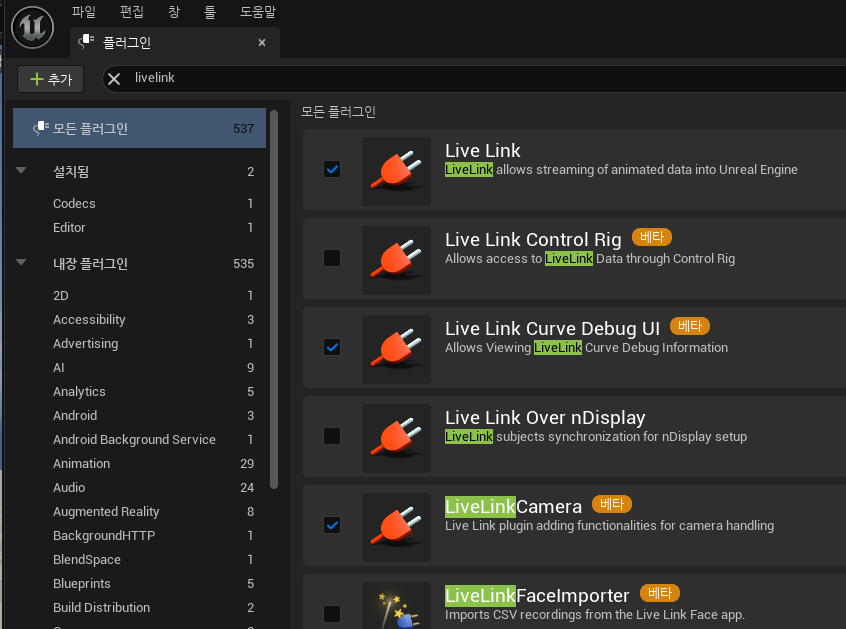Select the Build Distribution category
The width and height of the screenshot is (846, 629).
[x=139, y=607]
